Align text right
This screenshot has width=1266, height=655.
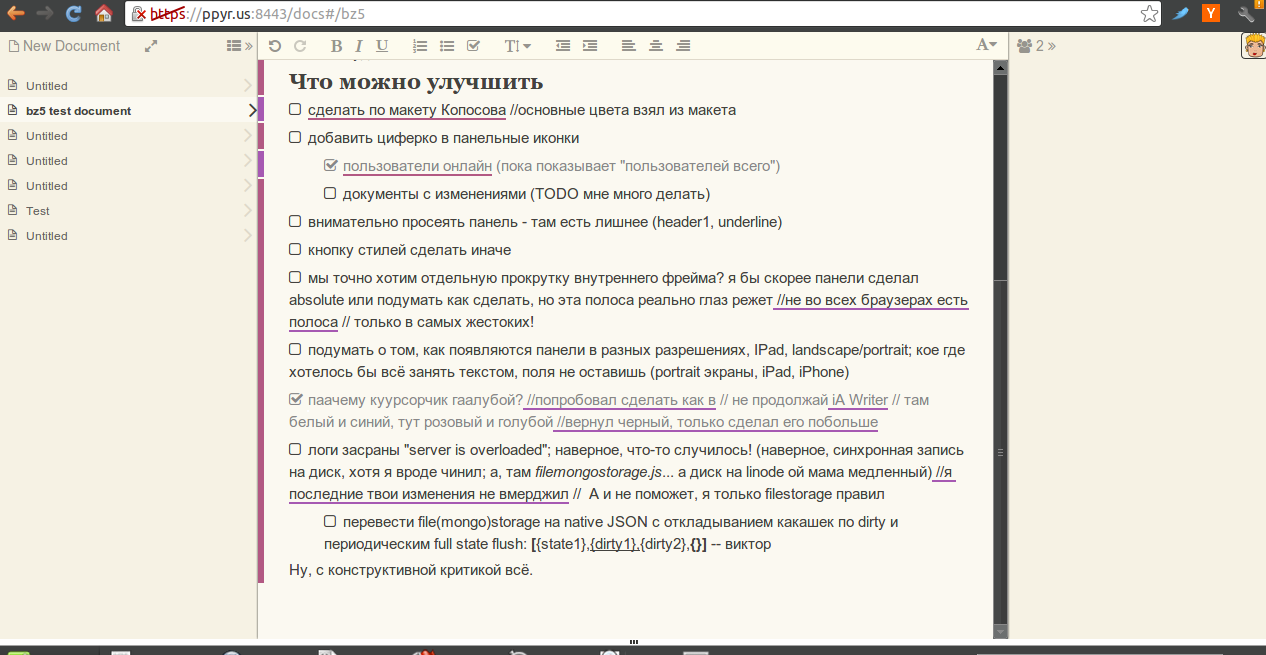[683, 46]
